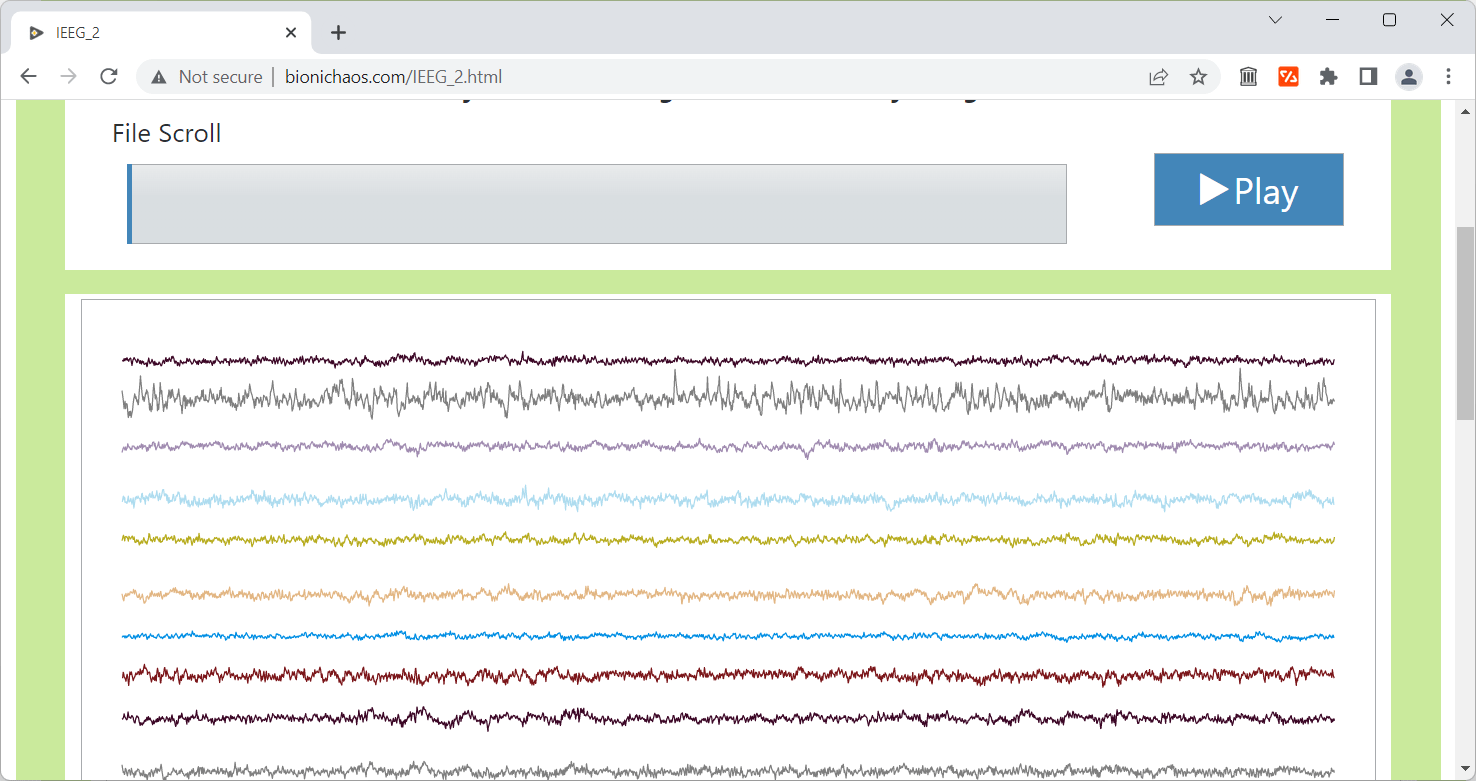
Task: Click the trash-shaped extension icon
Action: click(x=1248, y=76)
